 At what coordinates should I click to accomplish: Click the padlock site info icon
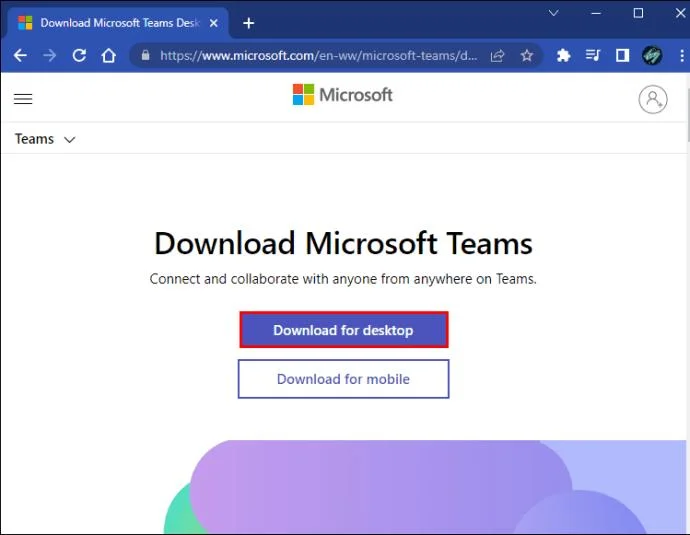pos(146,55)
